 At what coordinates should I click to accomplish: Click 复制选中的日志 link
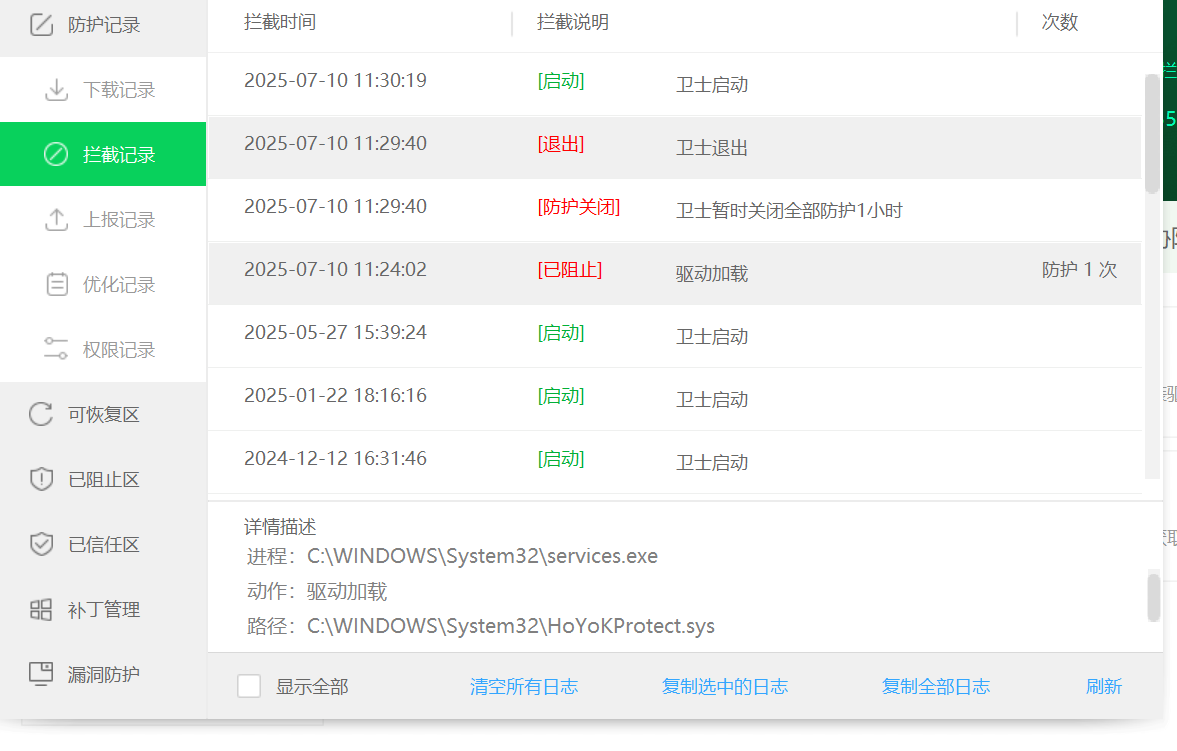[x=725, y=687]
